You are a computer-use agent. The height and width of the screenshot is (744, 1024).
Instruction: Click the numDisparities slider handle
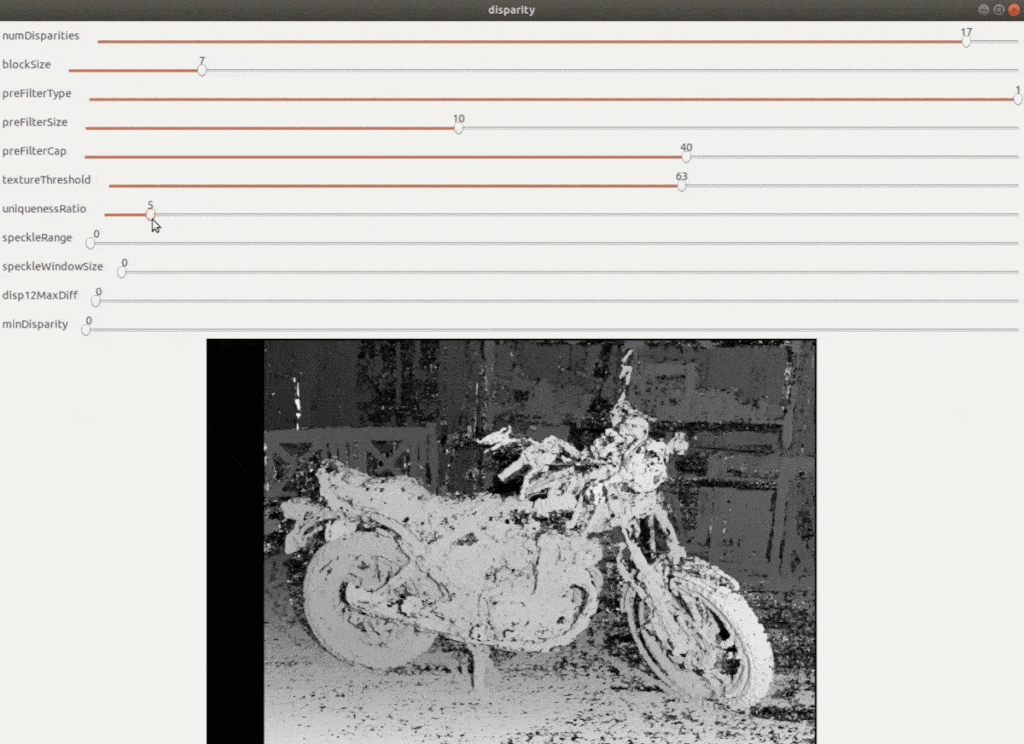pos(966,42)
